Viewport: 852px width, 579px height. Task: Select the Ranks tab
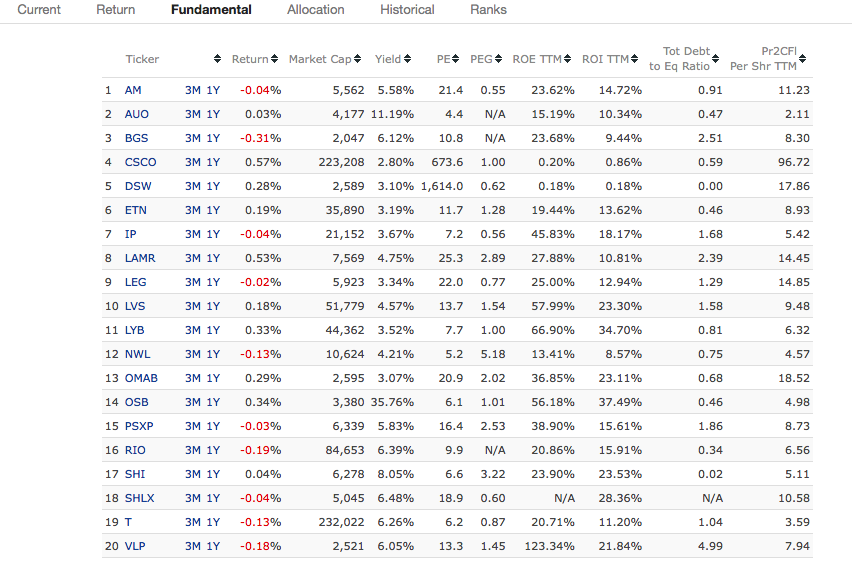pos(488,10)
